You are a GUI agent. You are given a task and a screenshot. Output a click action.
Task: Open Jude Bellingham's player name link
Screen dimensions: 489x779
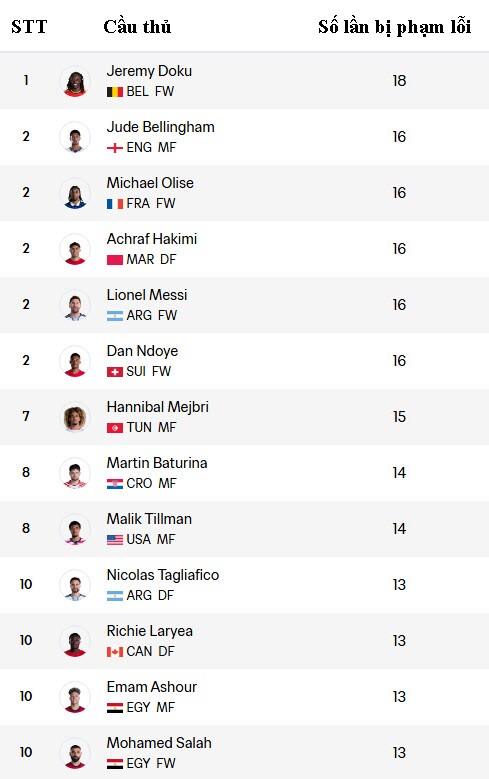tap(161, 127)
